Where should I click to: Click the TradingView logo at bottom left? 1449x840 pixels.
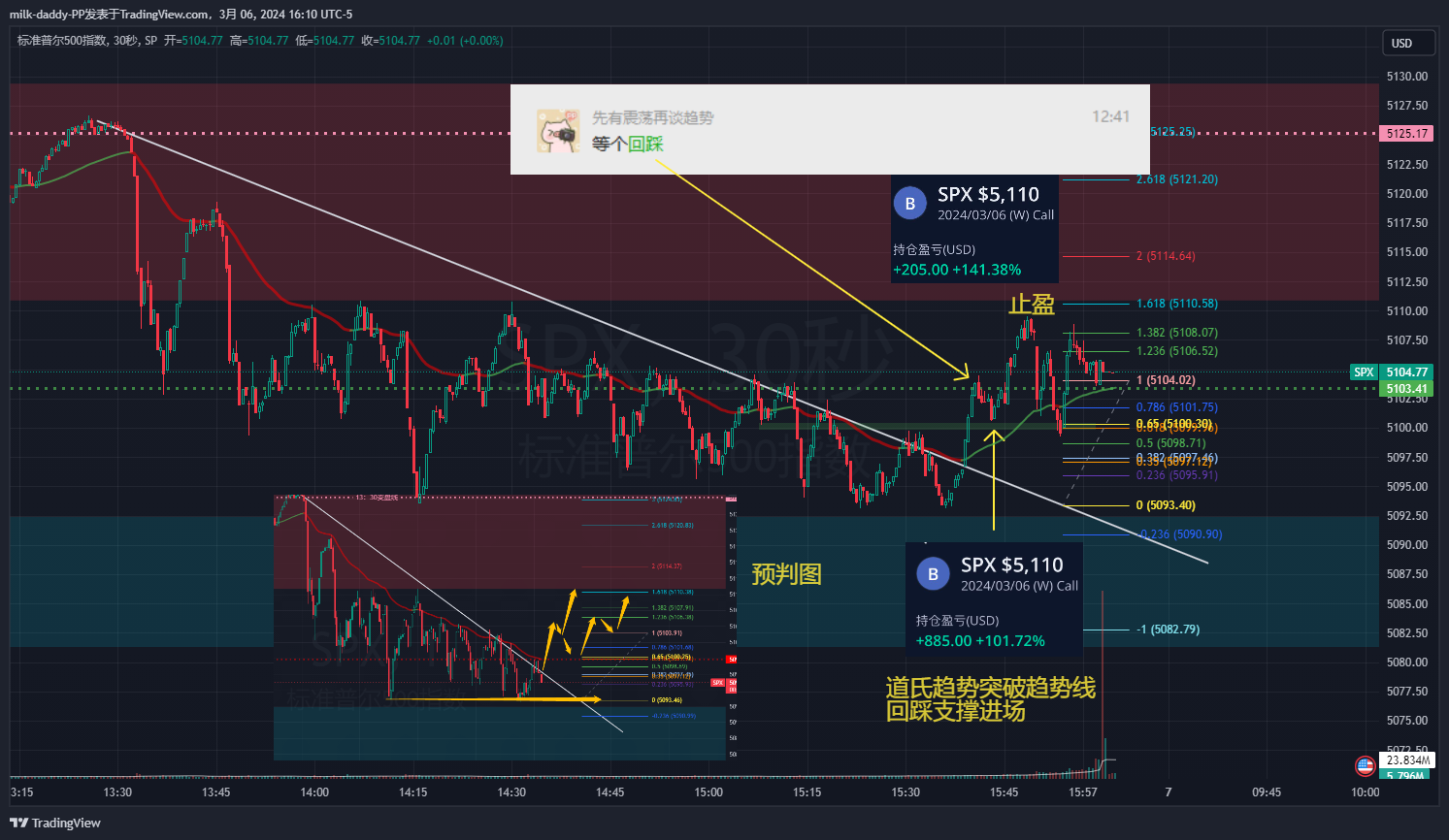[x=54, y=823]
